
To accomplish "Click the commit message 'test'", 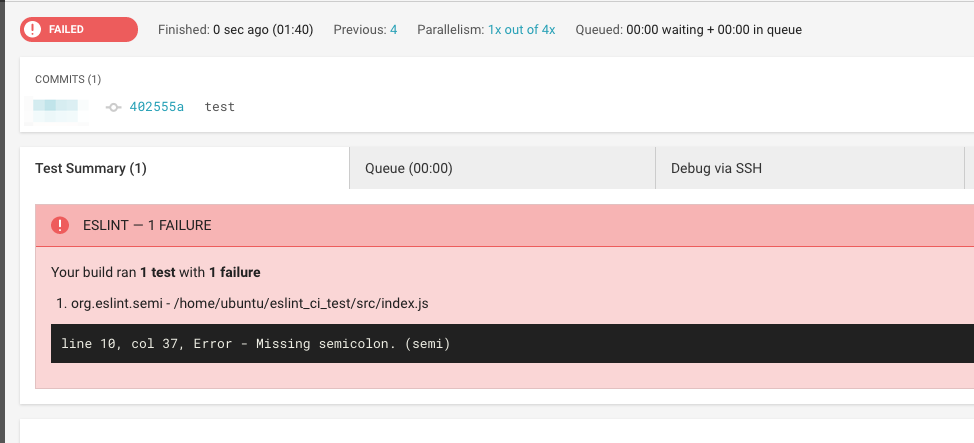I will tap(219, 107).
